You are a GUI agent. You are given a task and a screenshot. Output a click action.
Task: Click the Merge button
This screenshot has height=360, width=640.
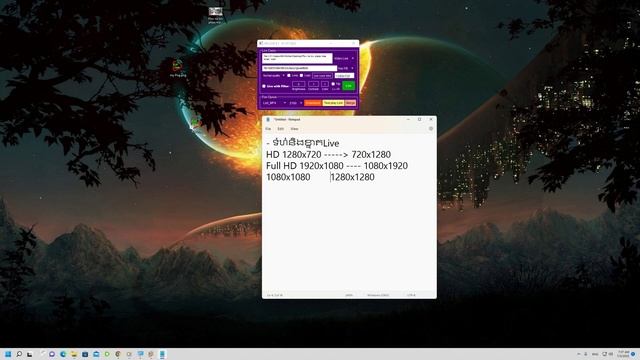pyautogui.click(x=350, y=103)
